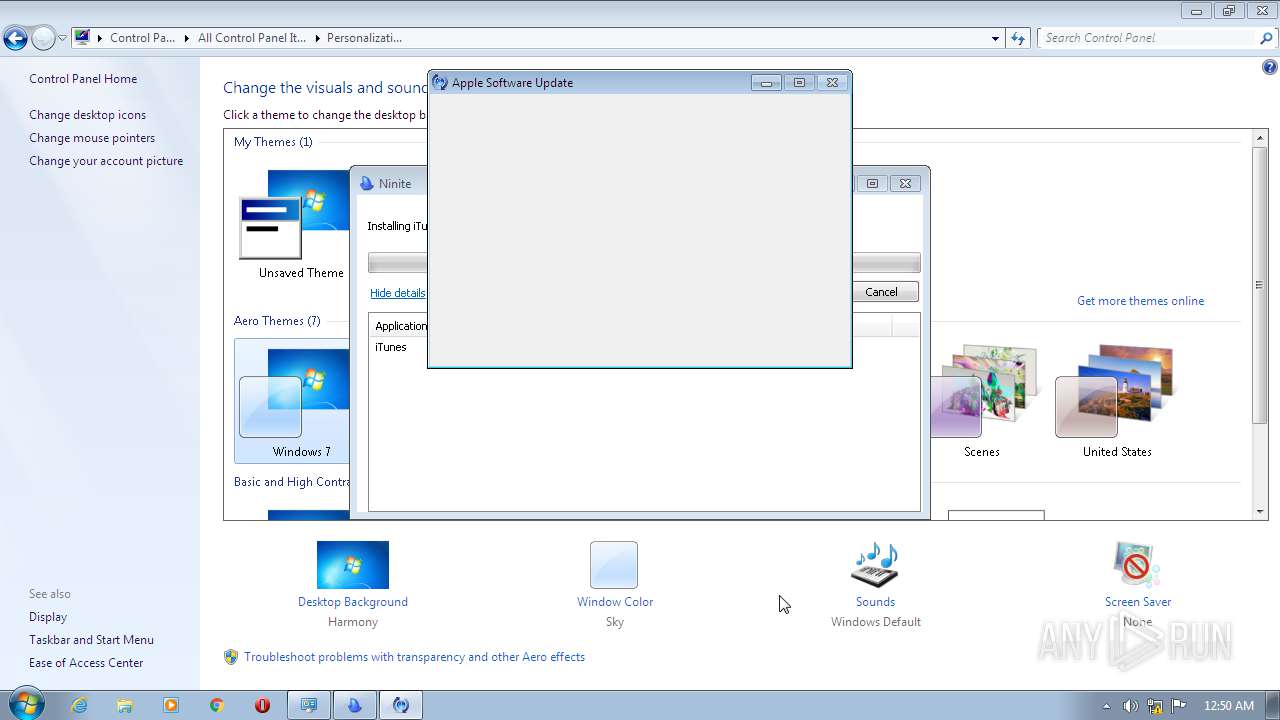Close the Ninite window
Viewport: 1280px width, 720px height.
pyautogui.click(x=905, y=184)
